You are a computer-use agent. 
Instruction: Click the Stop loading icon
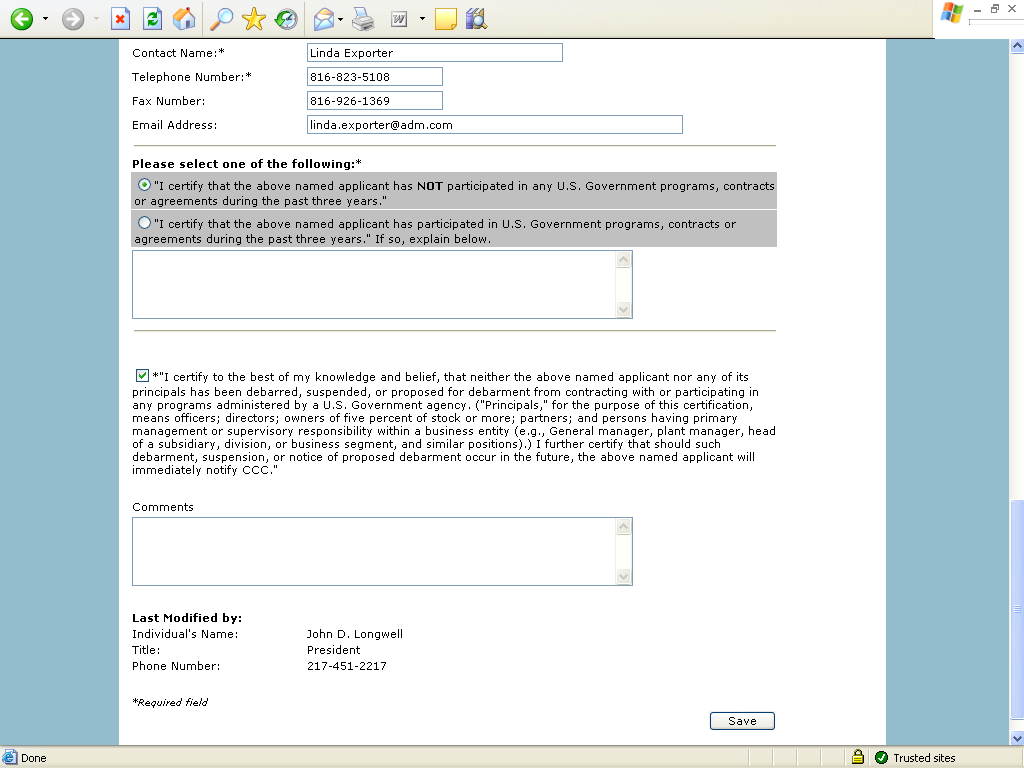[120, 19]
